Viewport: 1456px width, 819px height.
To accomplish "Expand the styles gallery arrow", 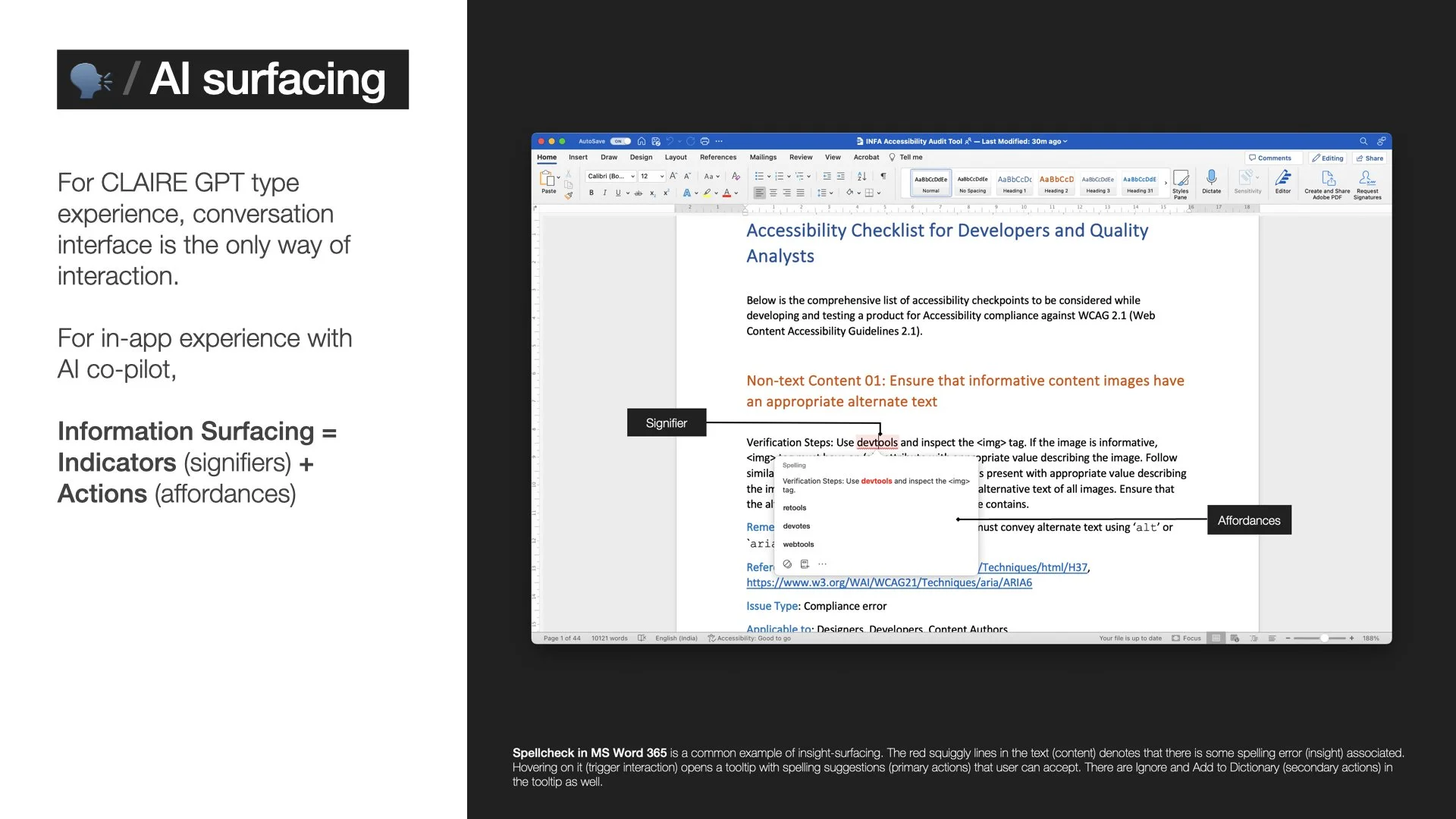I will click(x=1166, y=183).
